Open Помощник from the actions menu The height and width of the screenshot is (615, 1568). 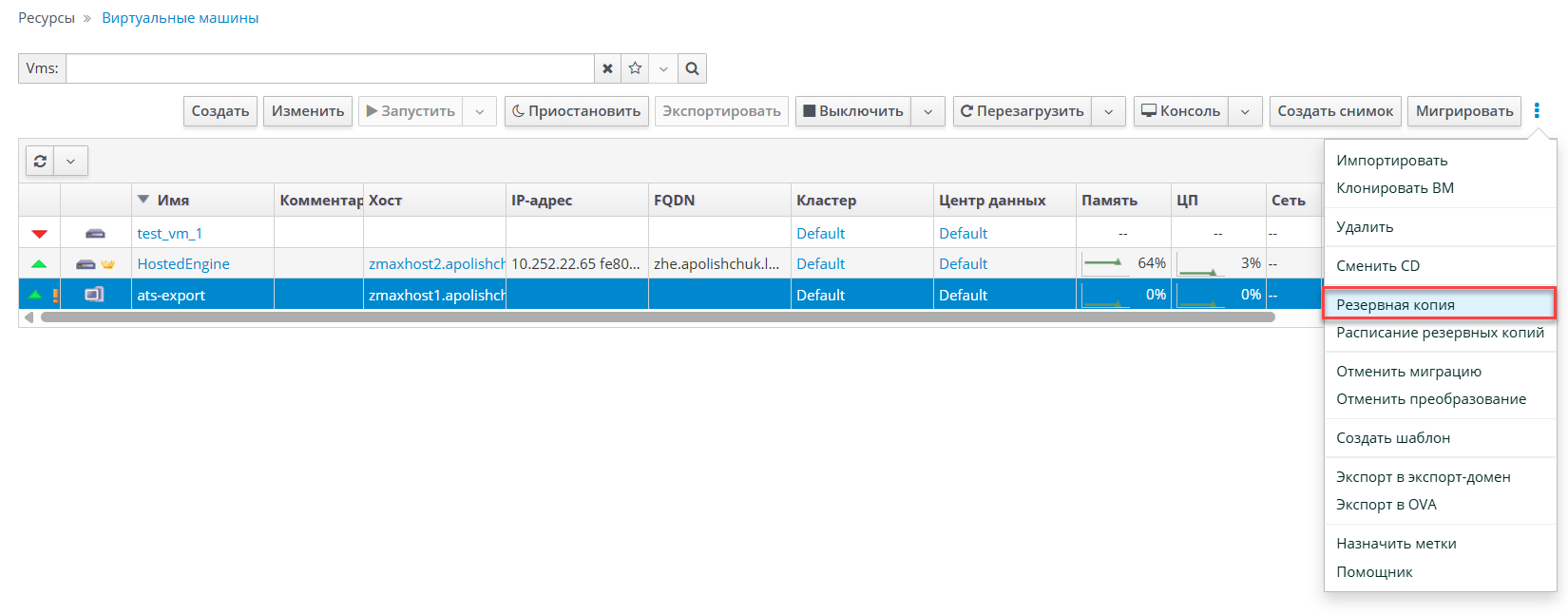point(1374,572)
